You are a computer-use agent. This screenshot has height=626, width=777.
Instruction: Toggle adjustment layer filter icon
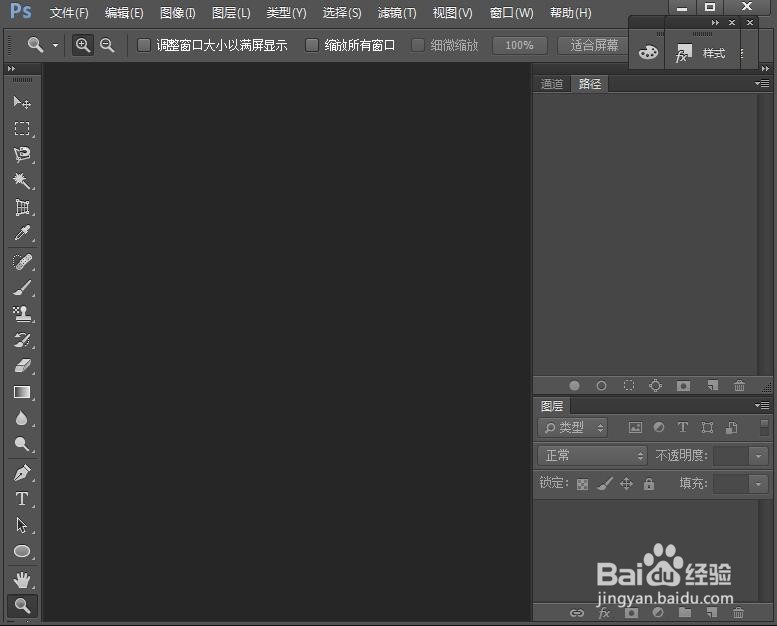pos(659,427)
